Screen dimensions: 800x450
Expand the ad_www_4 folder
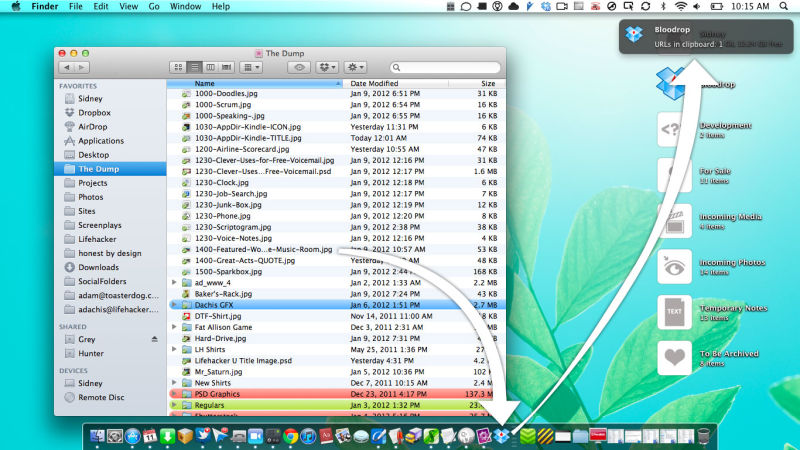[175, 282]
